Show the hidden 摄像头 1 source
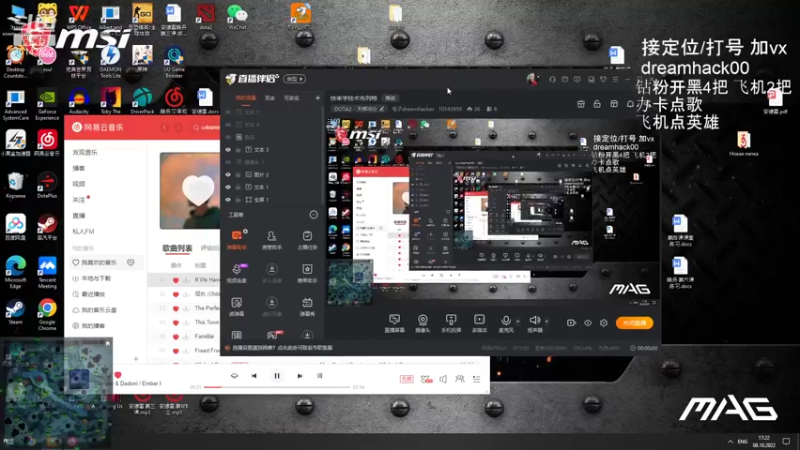Image resolution: width=800 pixels, height=450 pixels. pyautogui.click(x=228, y=162)
